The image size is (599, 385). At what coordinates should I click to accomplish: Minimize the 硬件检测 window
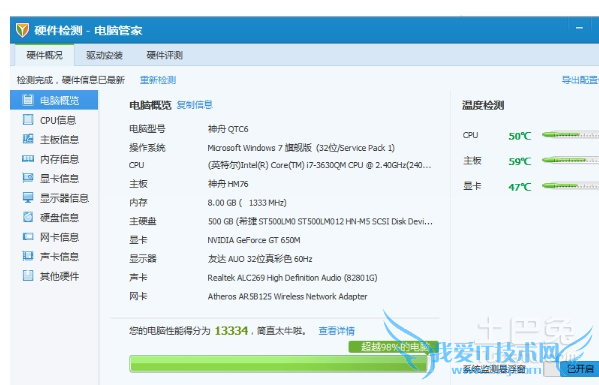(580, 28)
